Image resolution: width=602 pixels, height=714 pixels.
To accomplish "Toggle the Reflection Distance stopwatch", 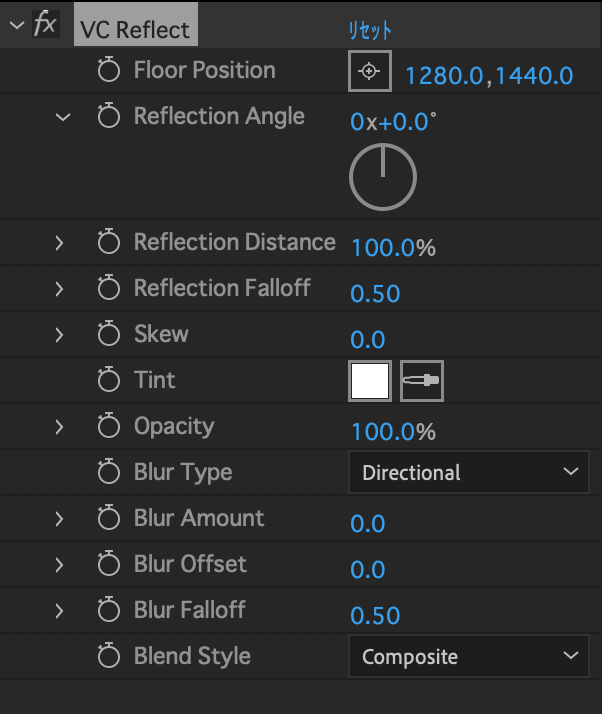I will click(x=108, y=242).
